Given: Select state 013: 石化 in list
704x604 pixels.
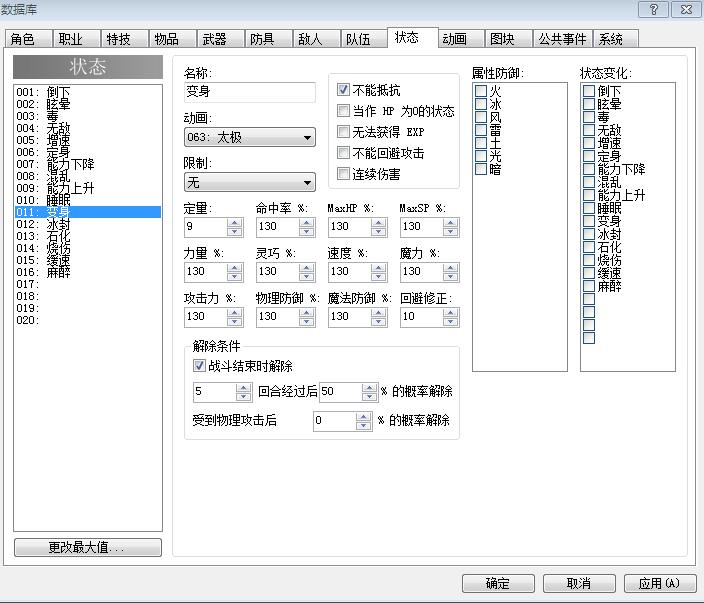Looking at the screenshot, I should click(88, 236).
